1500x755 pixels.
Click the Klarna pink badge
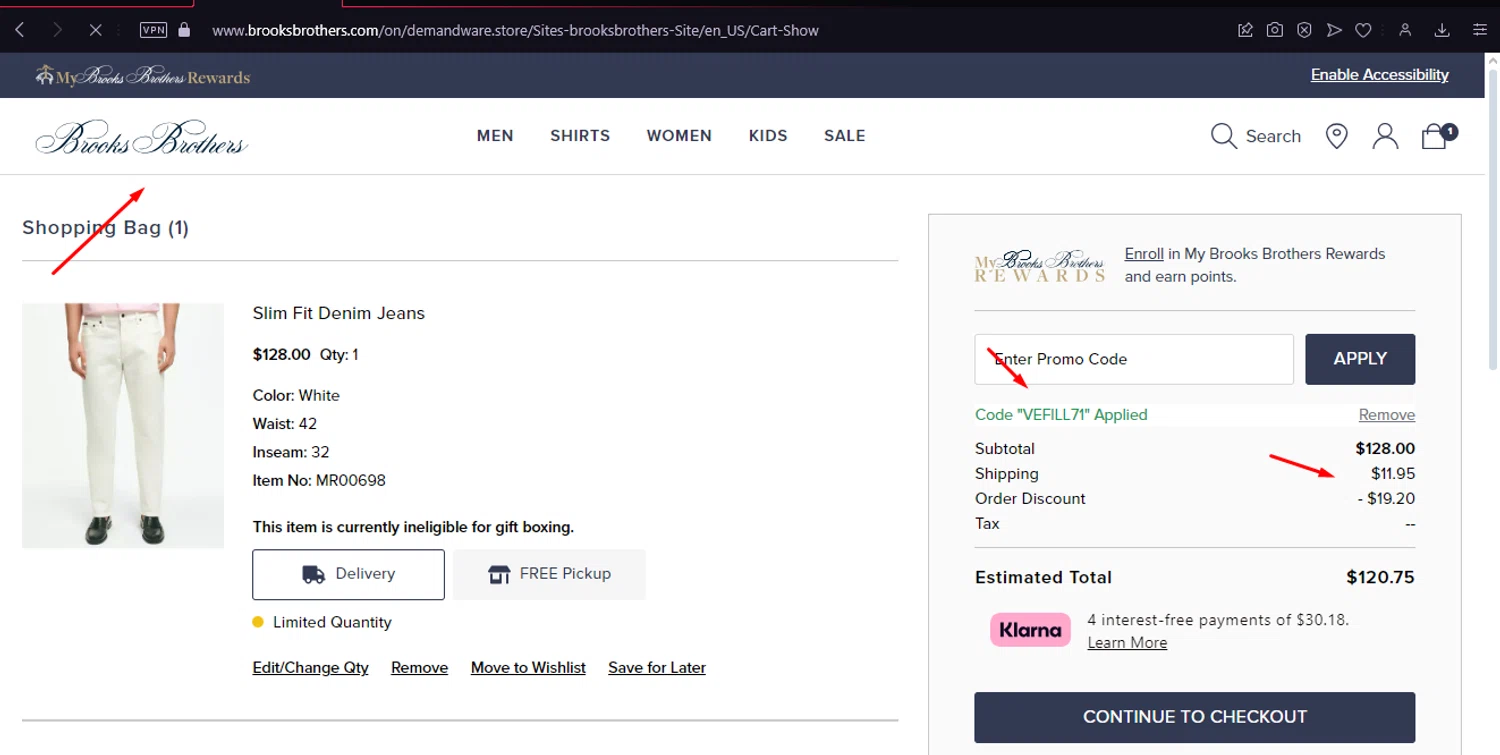click(x=1030, y=630)
